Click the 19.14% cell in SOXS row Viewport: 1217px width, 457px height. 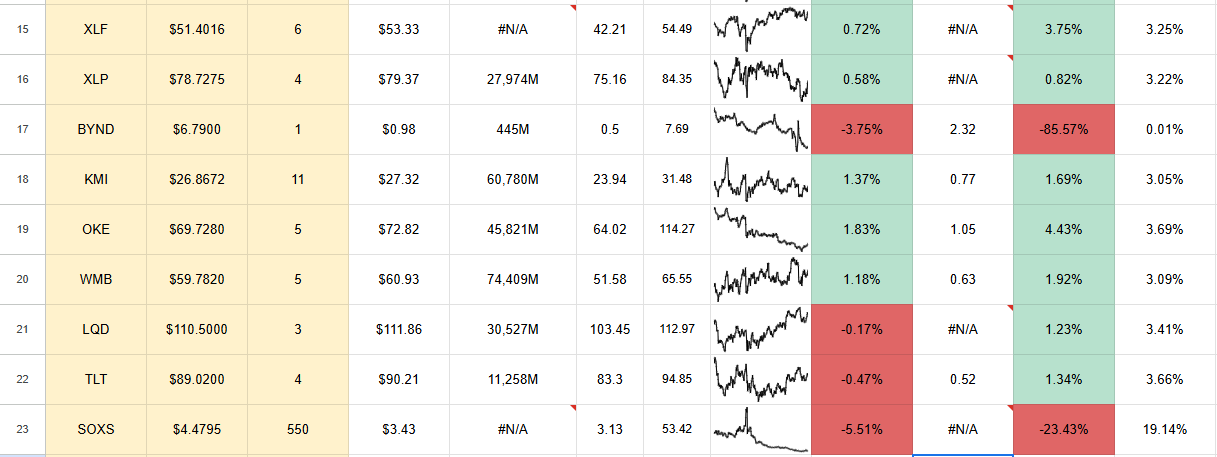(1165, 429)
